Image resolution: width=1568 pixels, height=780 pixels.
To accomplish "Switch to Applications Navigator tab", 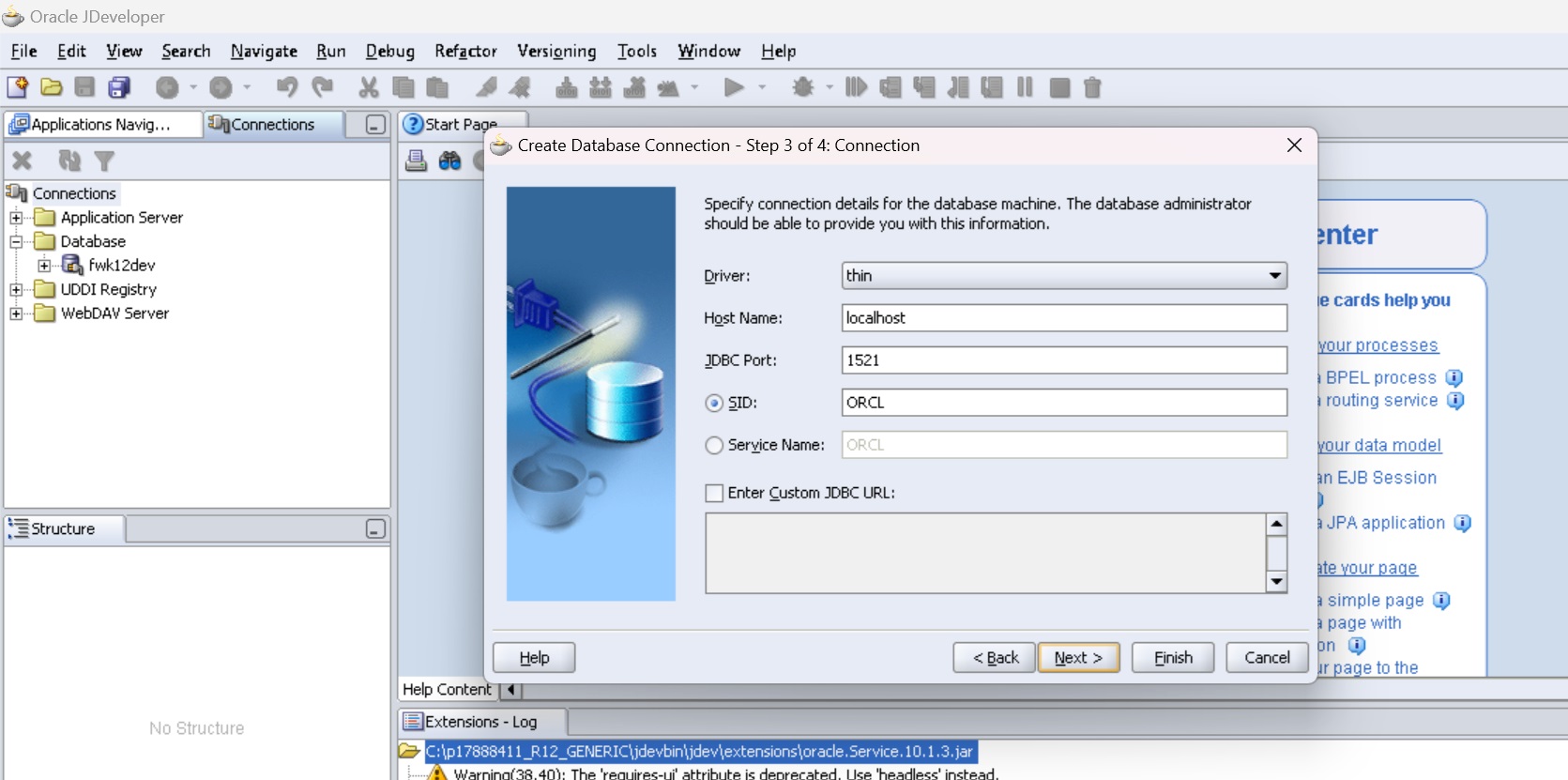I will click(x=103, y=124).
